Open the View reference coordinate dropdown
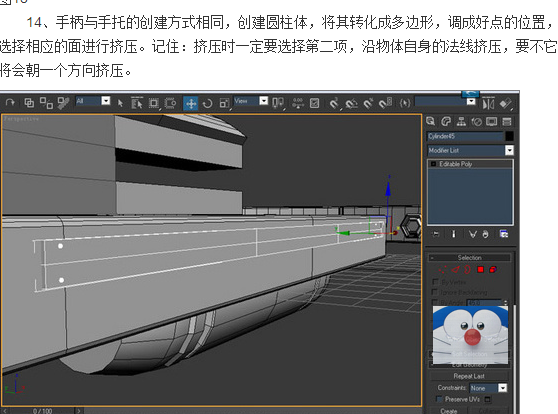This screenshot has height=414, width=558. (263, 101)
